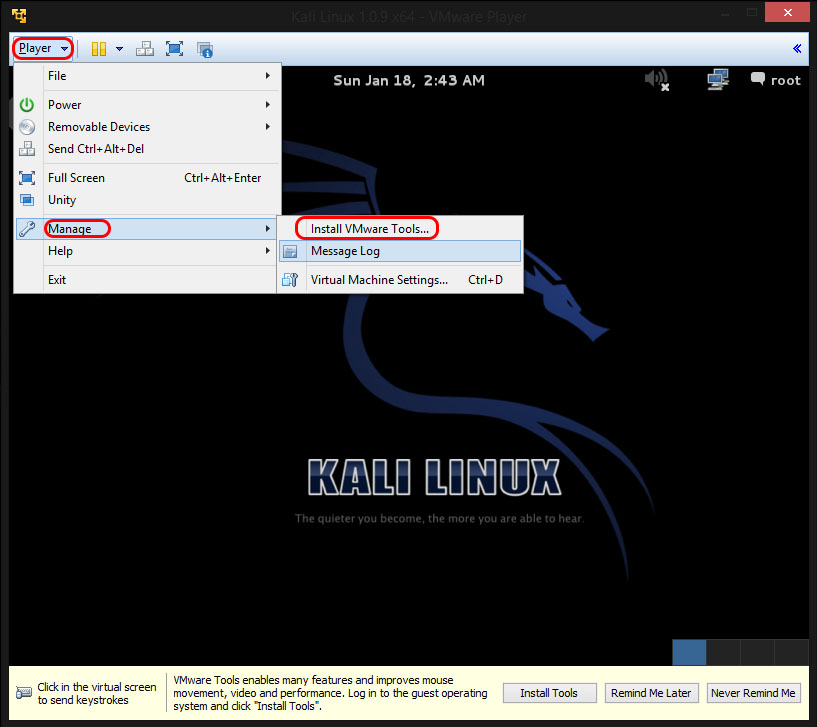This screenshot has width=817, height=727.
Task: Click the Message Log icon
Action: 290,251
